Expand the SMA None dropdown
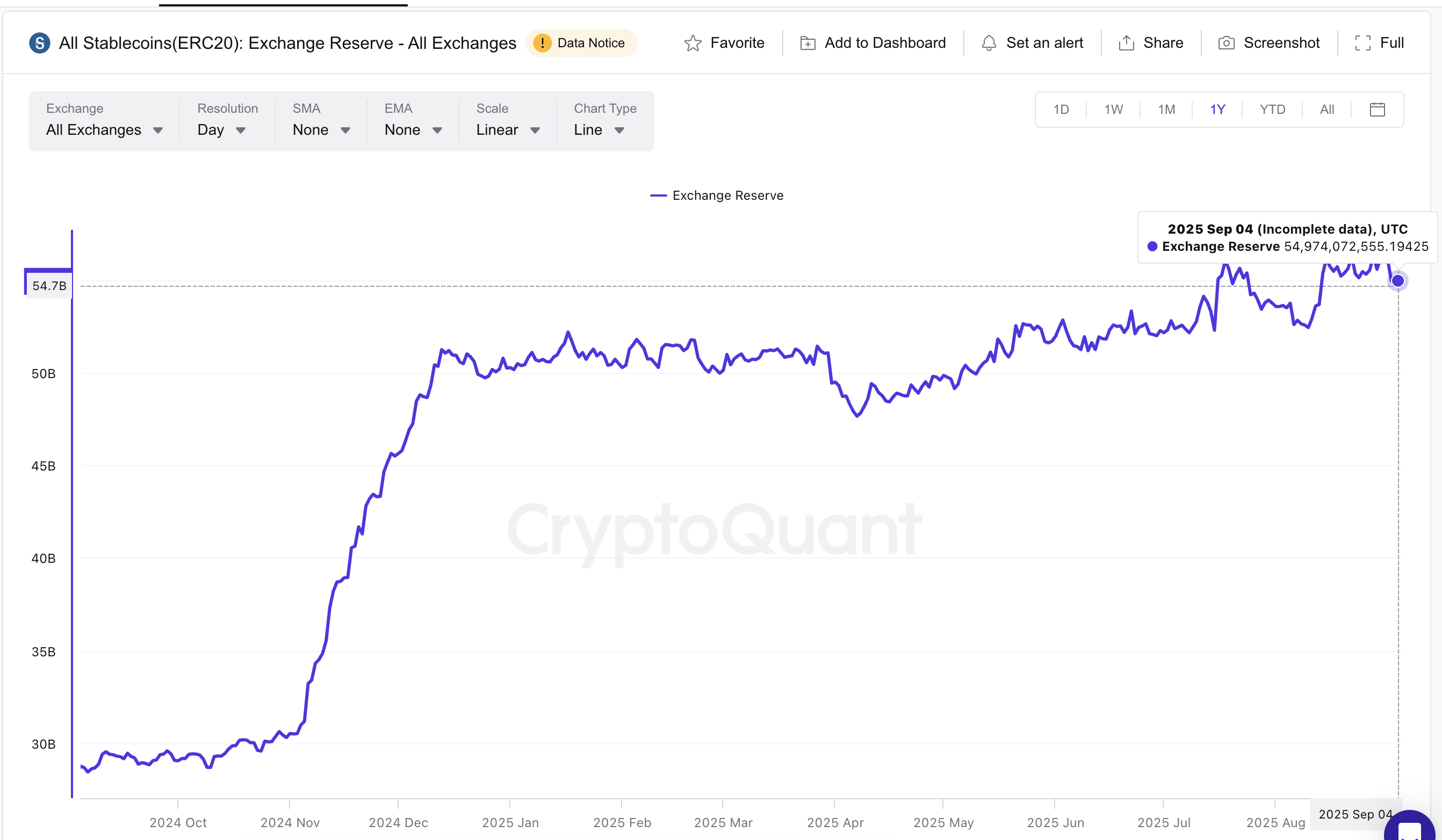 click(x=321, y=130)
